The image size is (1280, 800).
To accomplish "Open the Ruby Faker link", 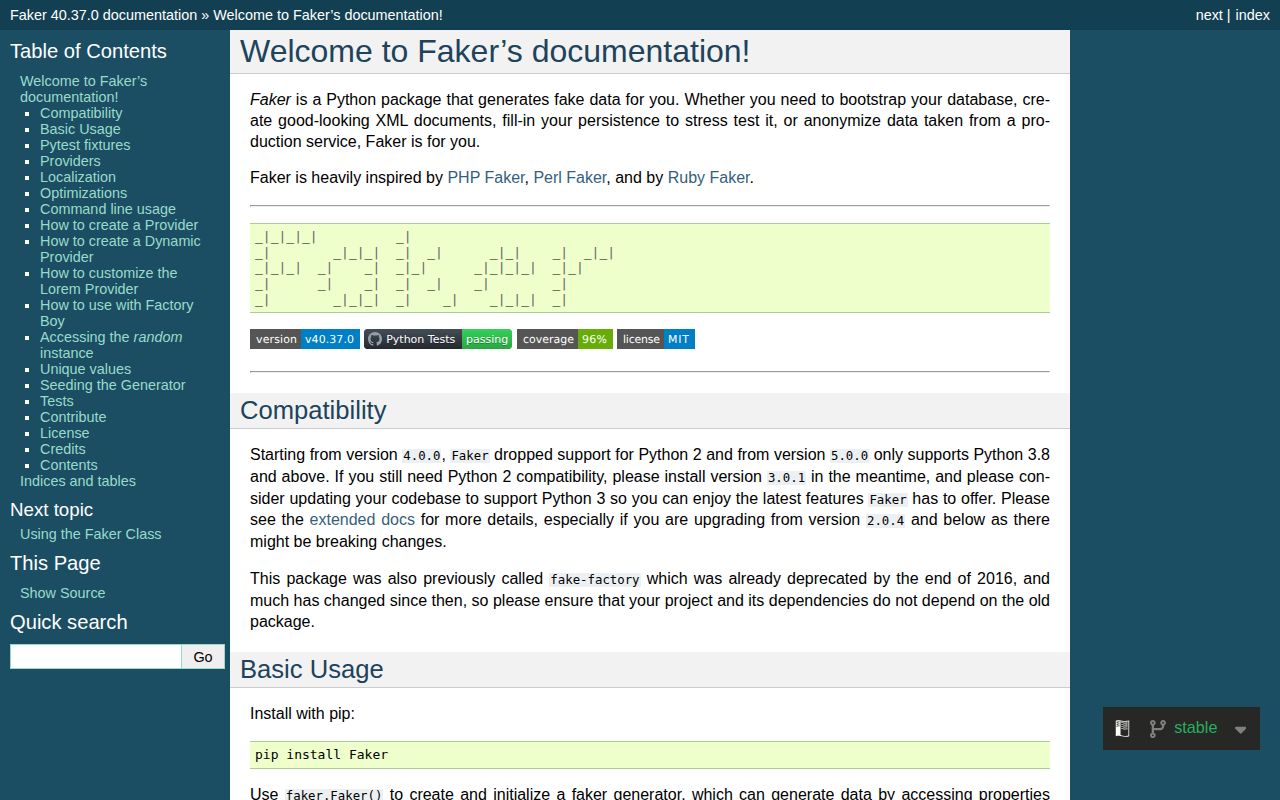I will click(x=709, y=177).
